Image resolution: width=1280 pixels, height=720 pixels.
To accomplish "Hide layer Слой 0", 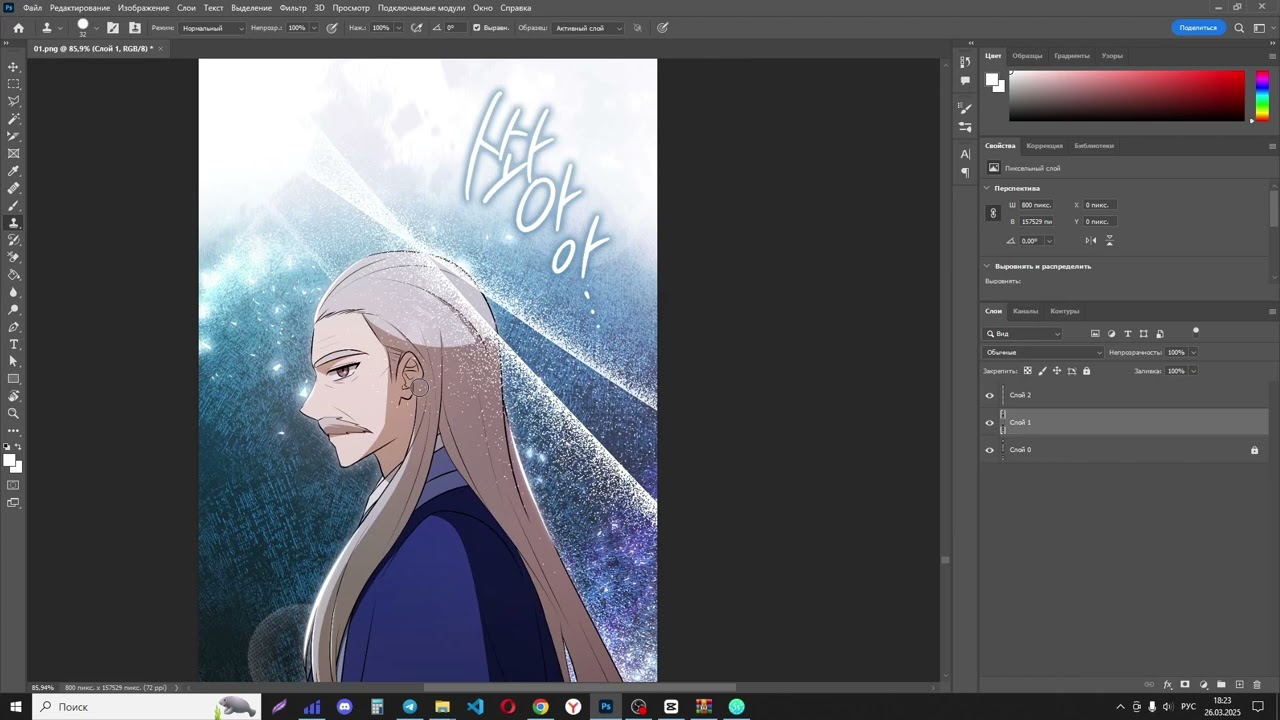I will [x=990, y=450].
